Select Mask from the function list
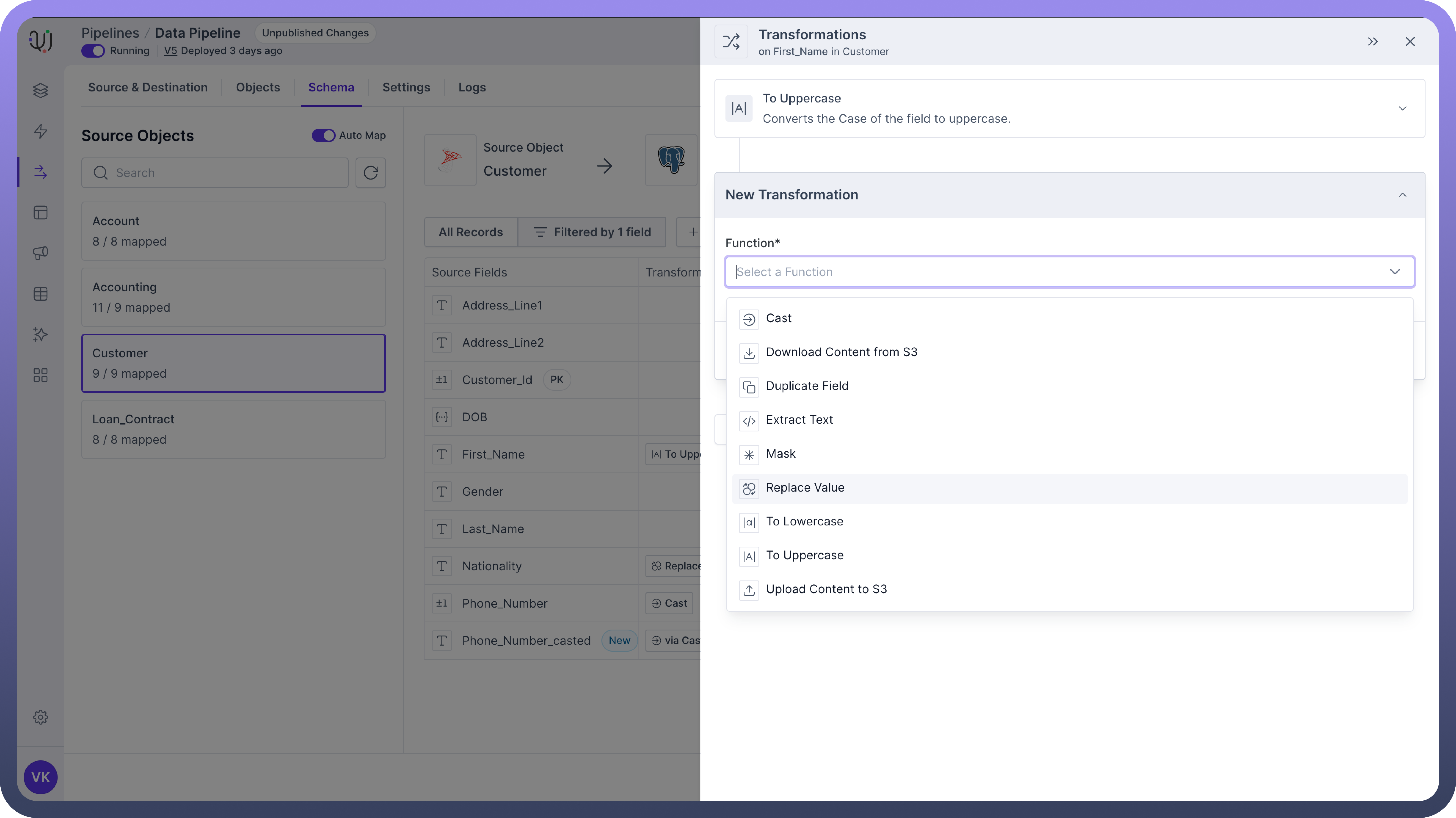The image size is (1456, 818). [780, 454]
